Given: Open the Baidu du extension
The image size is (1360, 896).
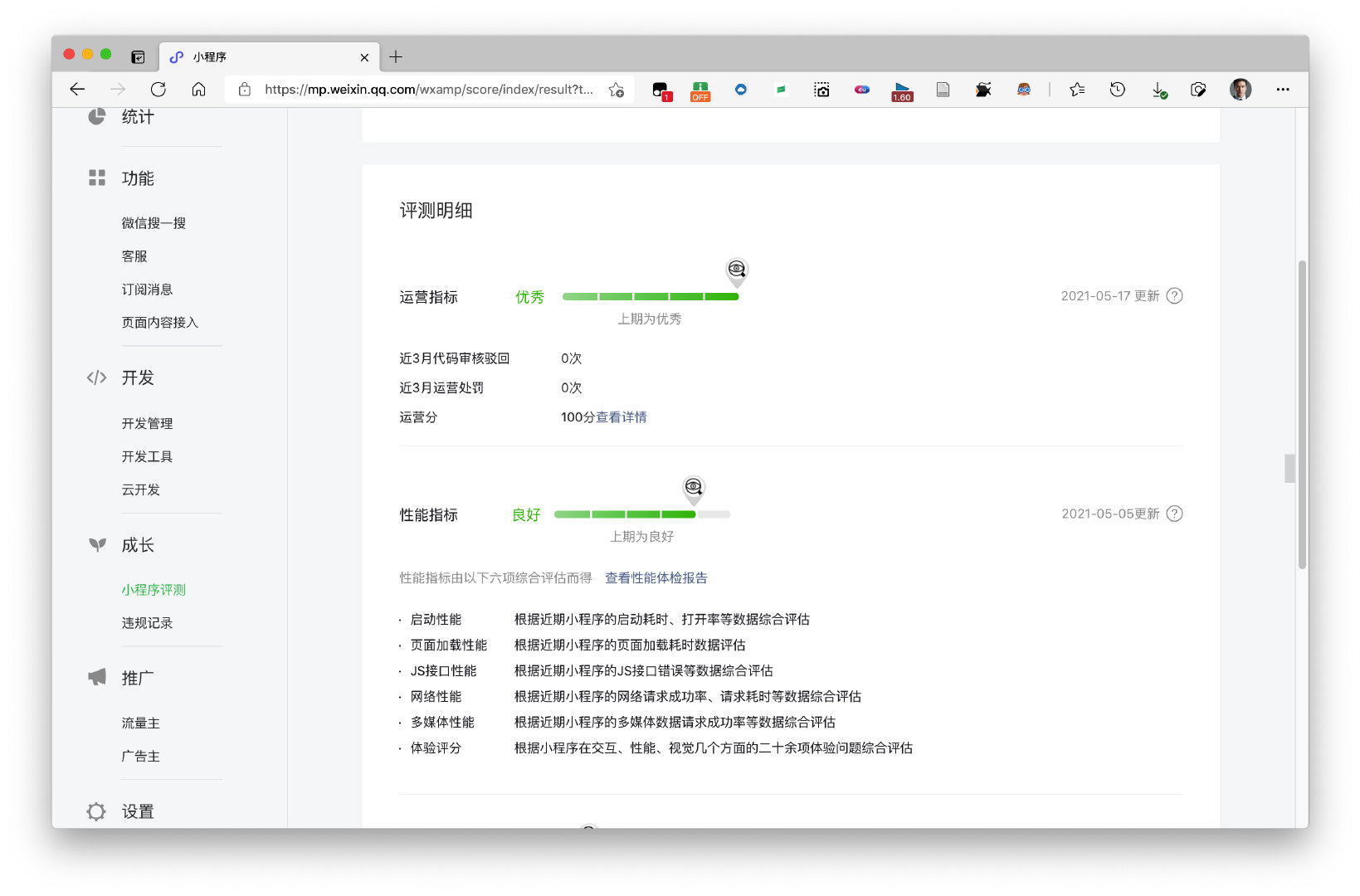Looking at the screenshot, I should pyautogui.click(x=862, y=90).
